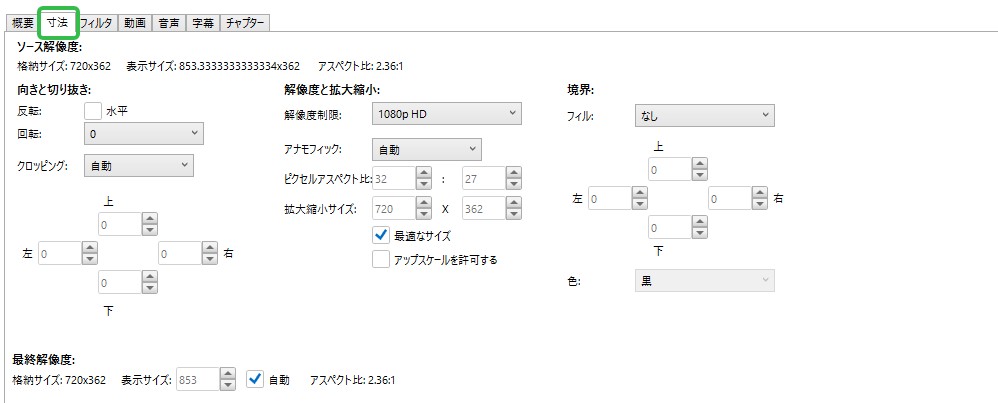Open the チャプター tab

coord(245,24)
